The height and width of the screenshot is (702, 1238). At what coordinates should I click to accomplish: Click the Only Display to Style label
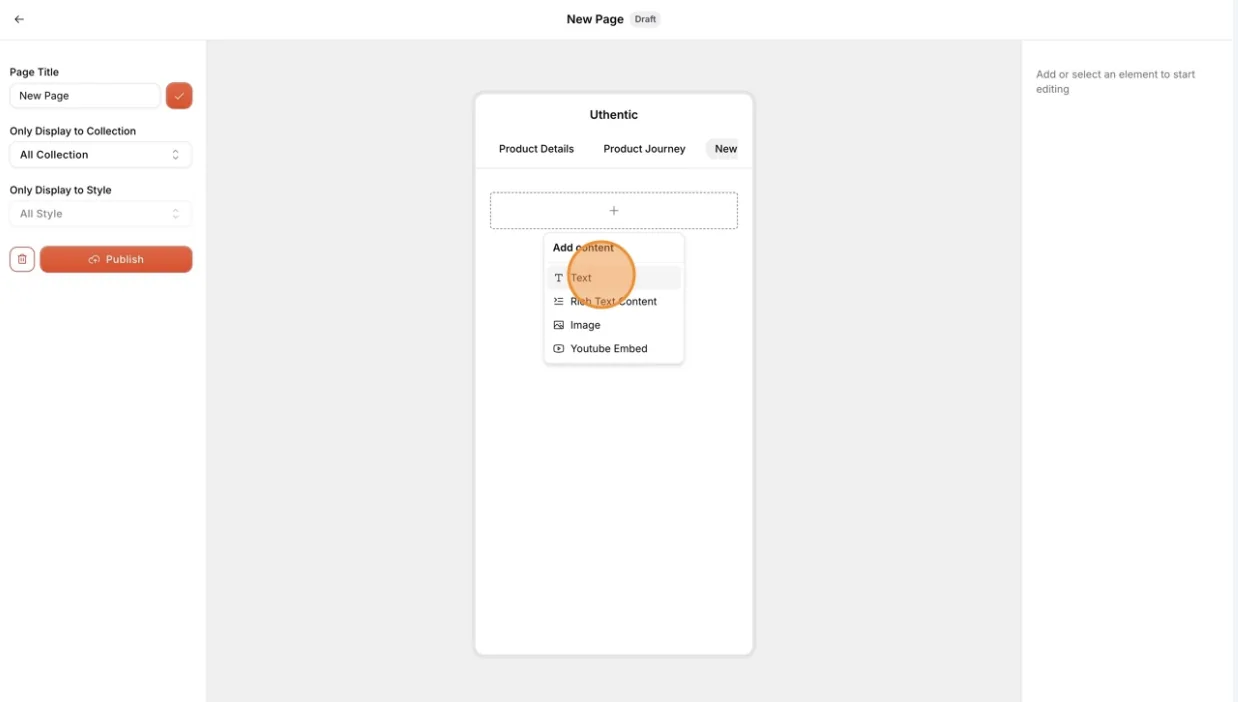pyautogui.click(x=61, y=190)
